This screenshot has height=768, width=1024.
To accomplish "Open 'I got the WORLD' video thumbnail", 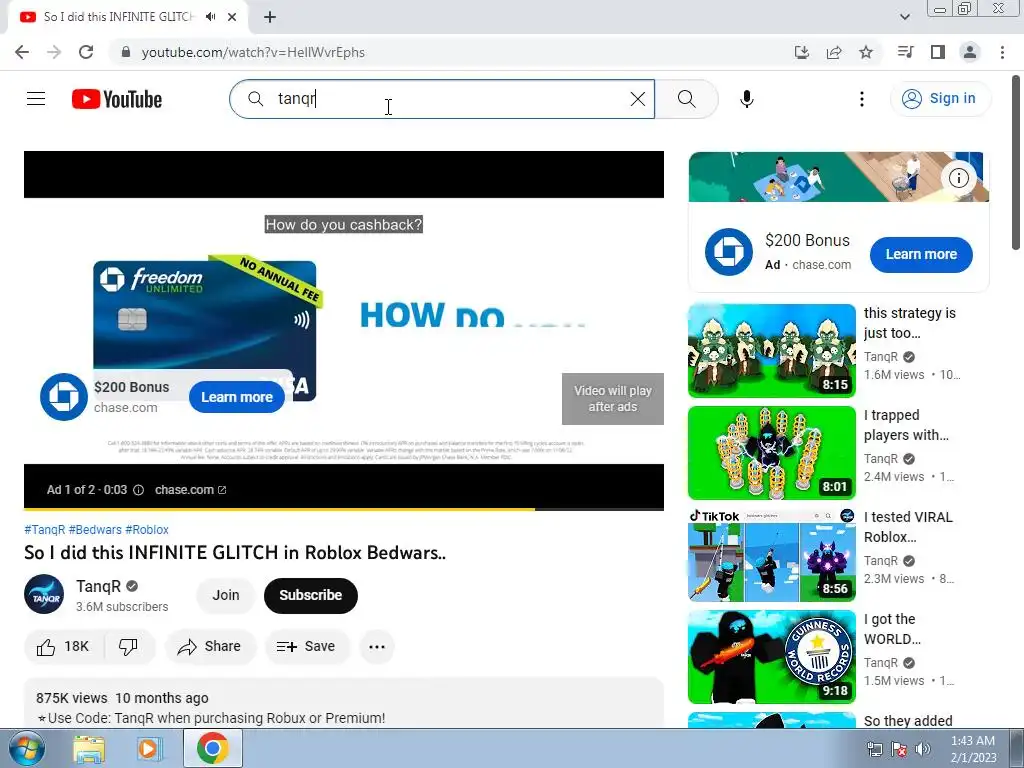I will (772, 656).
